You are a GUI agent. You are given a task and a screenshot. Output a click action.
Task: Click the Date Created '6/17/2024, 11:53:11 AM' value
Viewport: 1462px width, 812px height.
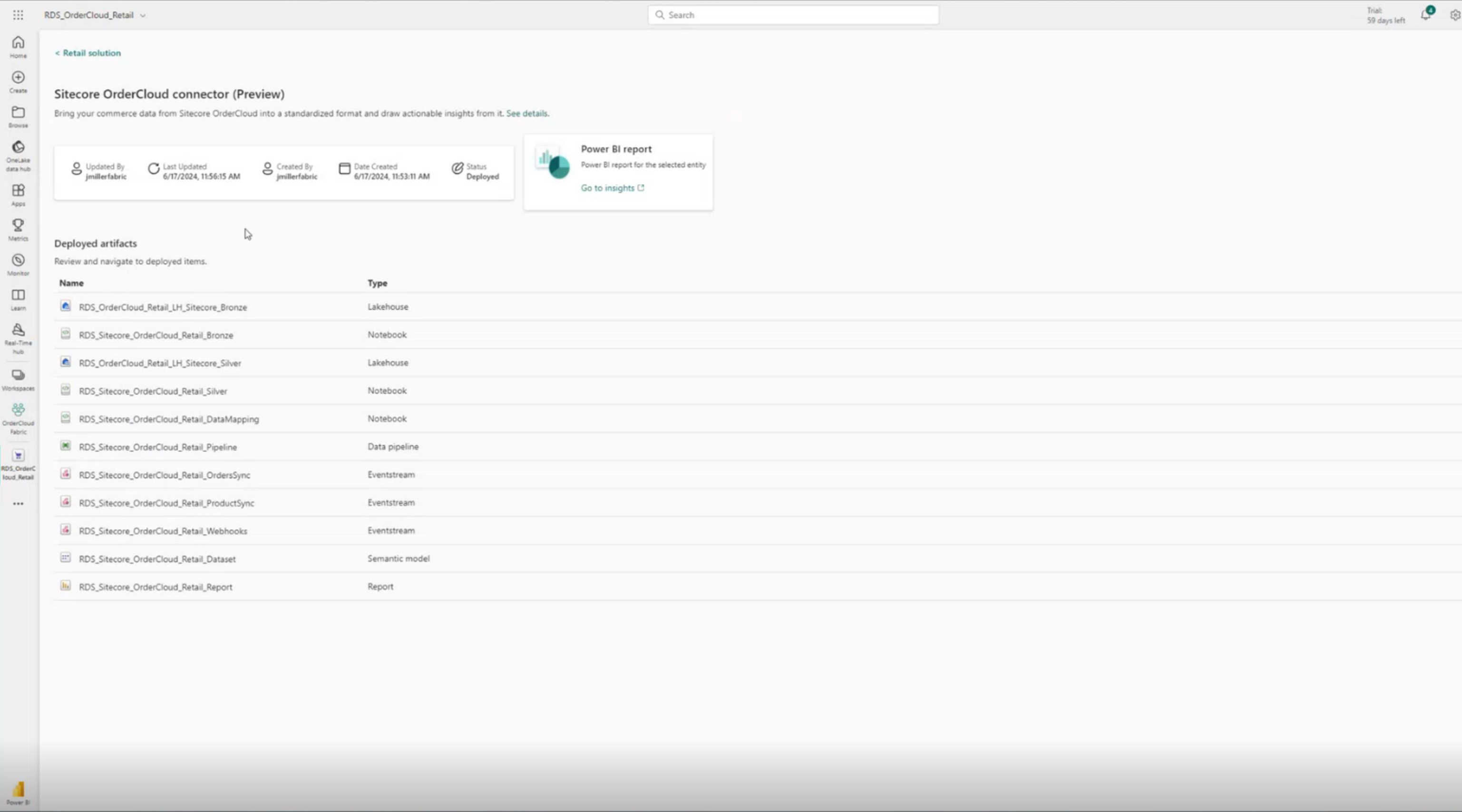coord(391,176)
